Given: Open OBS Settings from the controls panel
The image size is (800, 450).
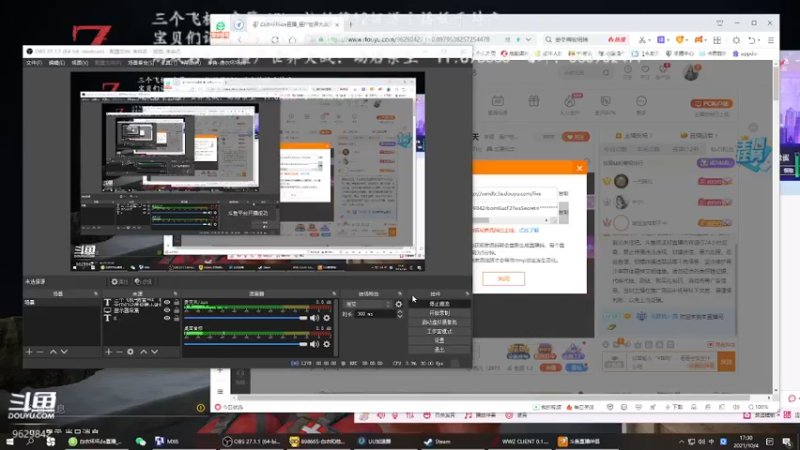Looking at the screenshot, I should coord(439,340).
